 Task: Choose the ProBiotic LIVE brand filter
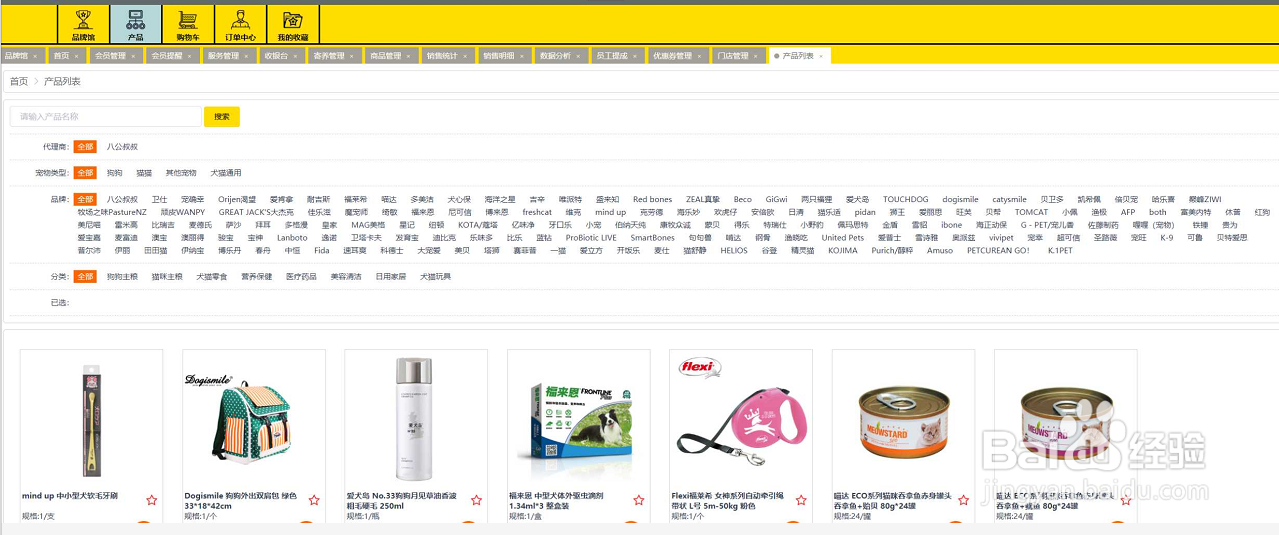[x=591, y=238]
